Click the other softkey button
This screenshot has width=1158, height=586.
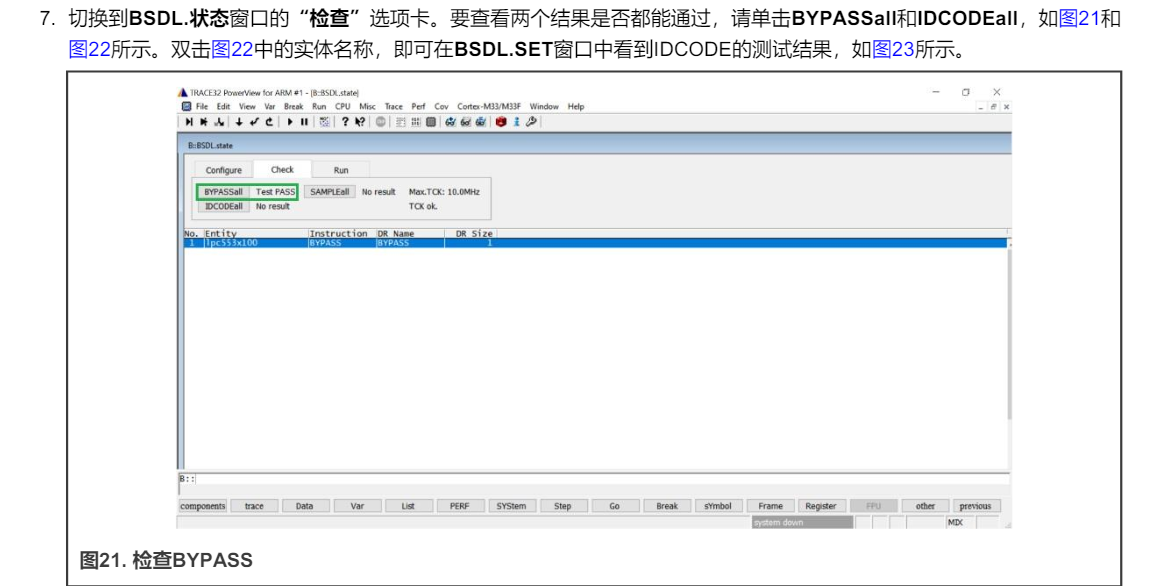pyautogui.click(x=925, y=506)
